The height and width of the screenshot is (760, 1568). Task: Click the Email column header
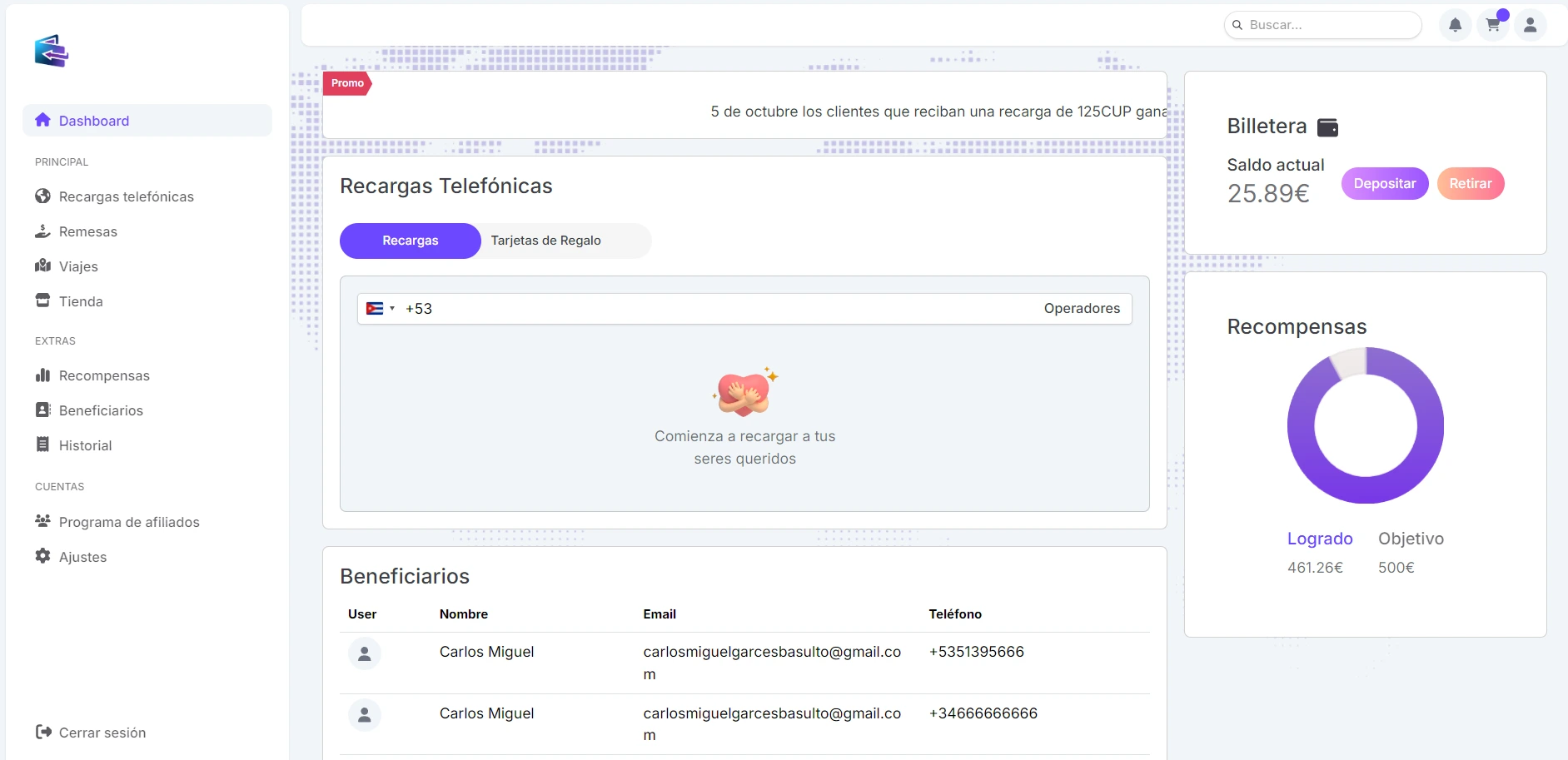point(660,614)
